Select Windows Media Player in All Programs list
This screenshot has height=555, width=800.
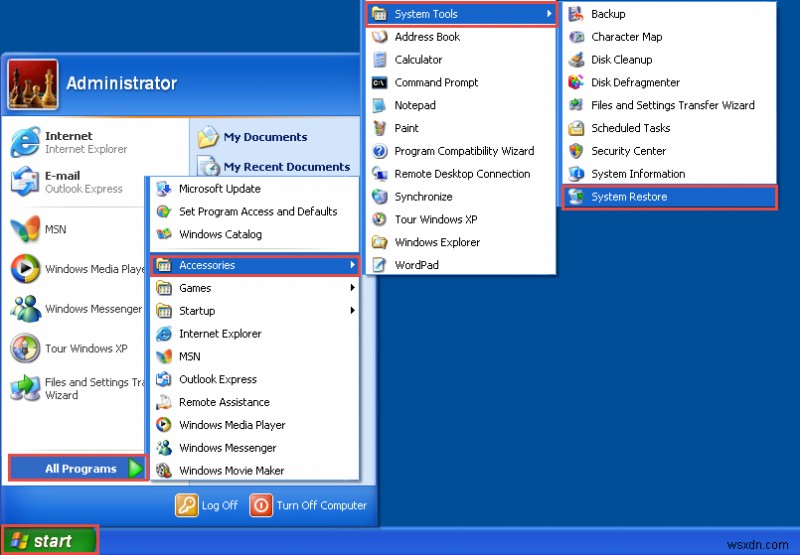point(255,425)
